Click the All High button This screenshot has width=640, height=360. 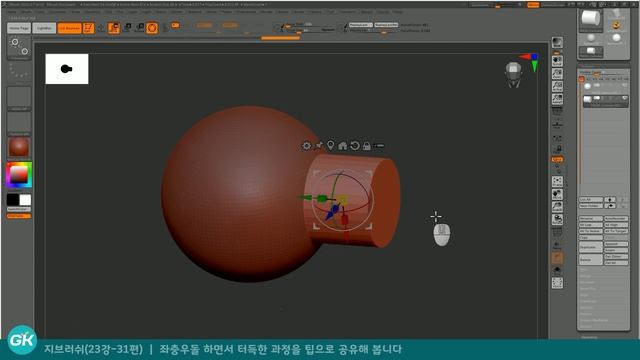616,225
